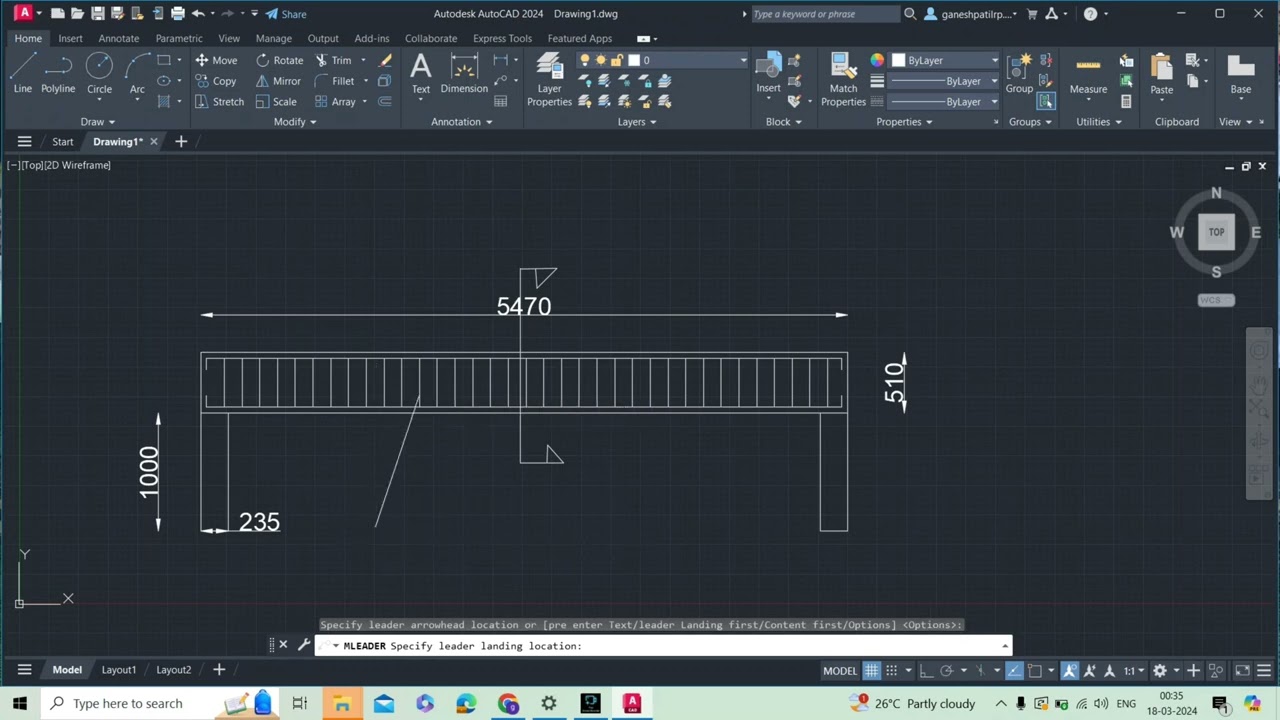The width and height of the screenshot is (1280, 720).
Task: Open File Explorer from taskbar
Action: click(342, 704)
